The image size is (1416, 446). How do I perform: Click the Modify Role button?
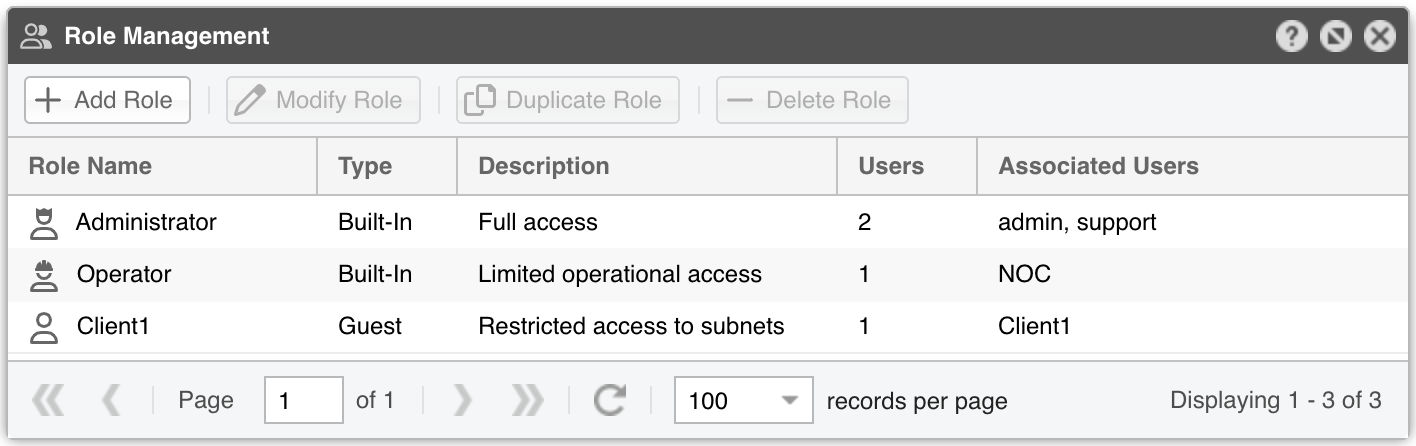click(323, 100)
